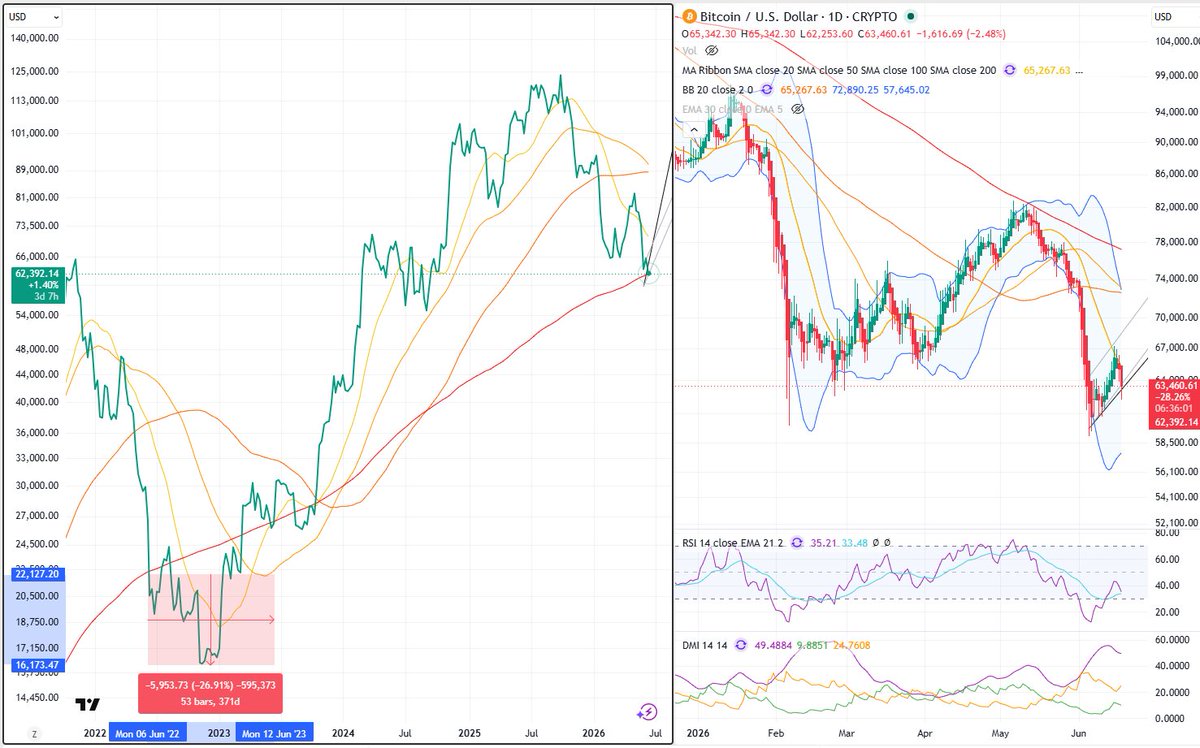
Task: Click the purple lightning go-to-realtime icon
Action: [x=648, y=711]
